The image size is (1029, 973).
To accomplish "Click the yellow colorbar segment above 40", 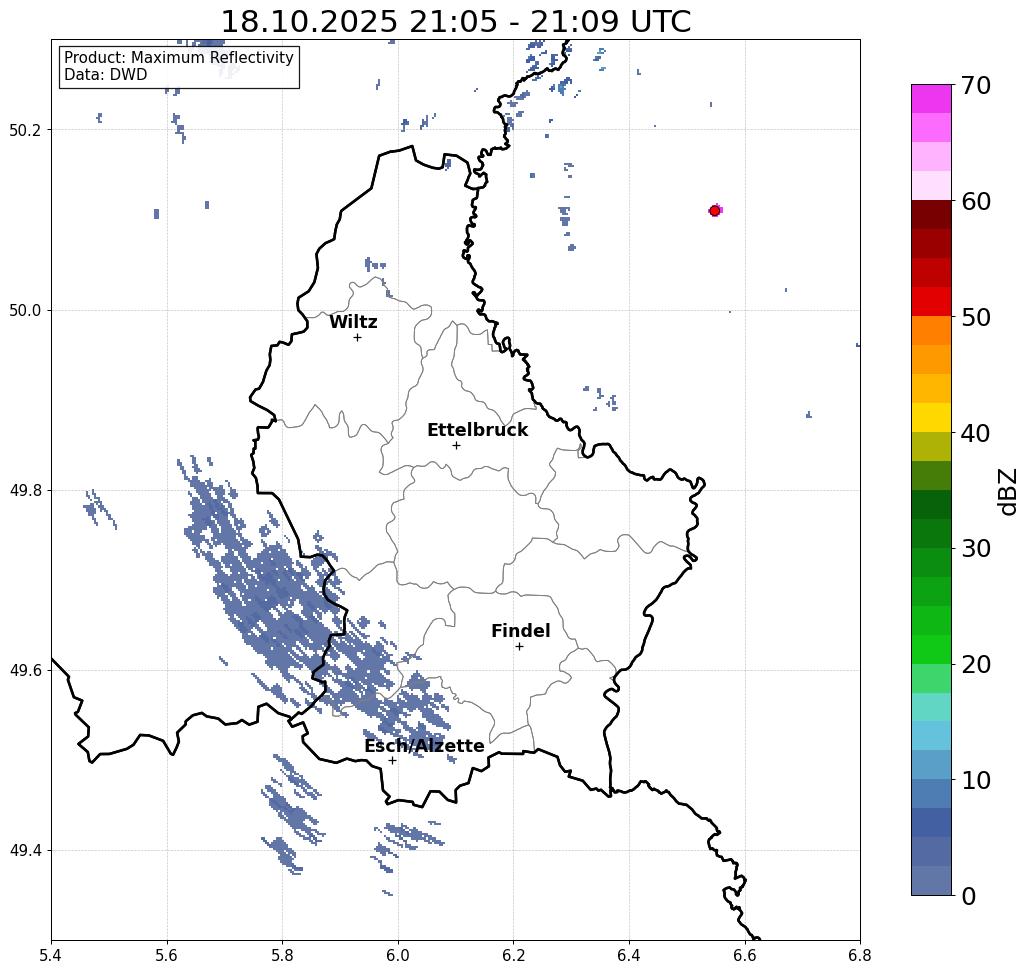I will pos(931,417).
